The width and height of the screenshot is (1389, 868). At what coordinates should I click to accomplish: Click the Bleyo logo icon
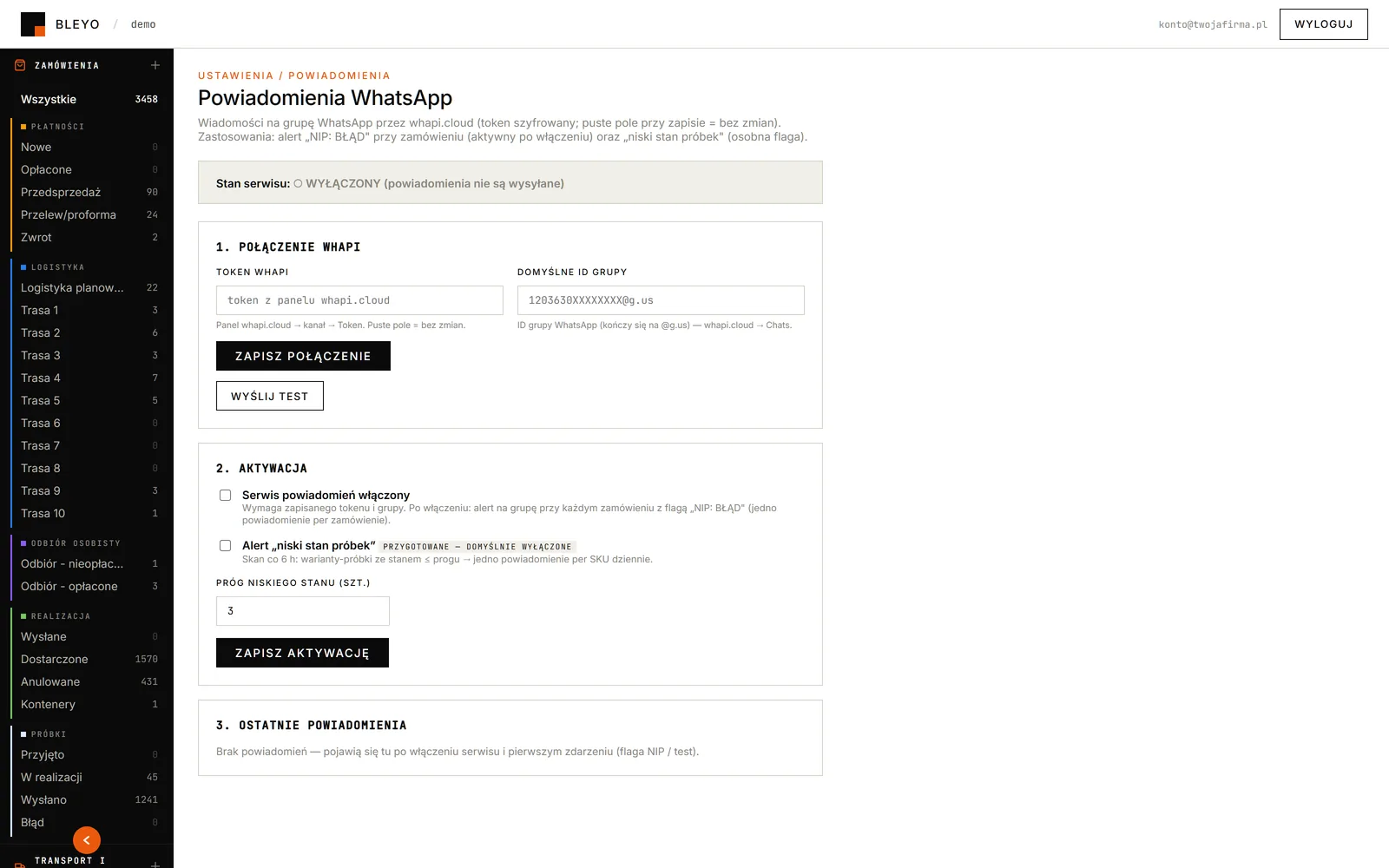pyautogui.click(x=33, y=24)
